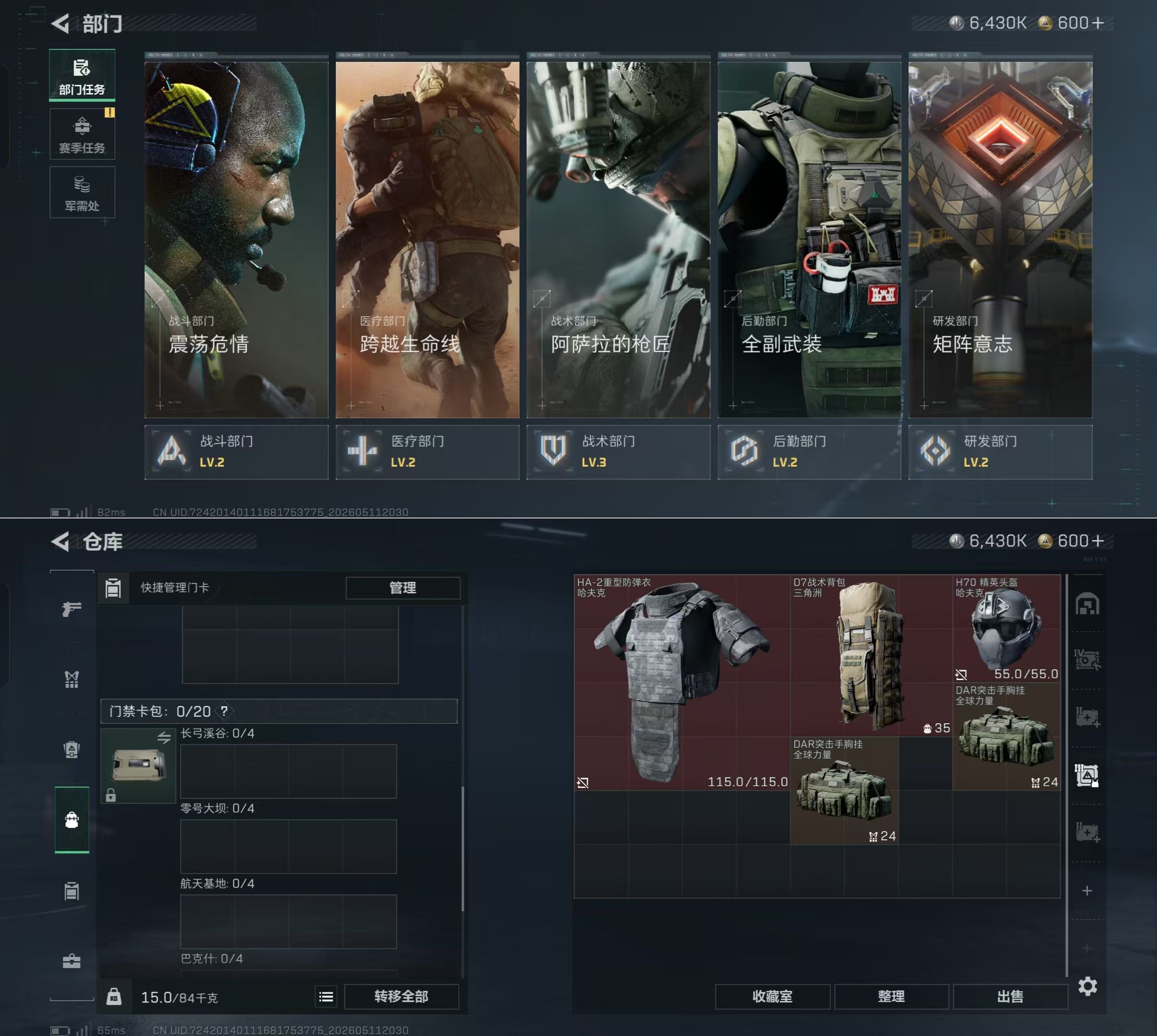
Task: Open the toolbox category in 仓库 sidebar
Action: point(72,962)
